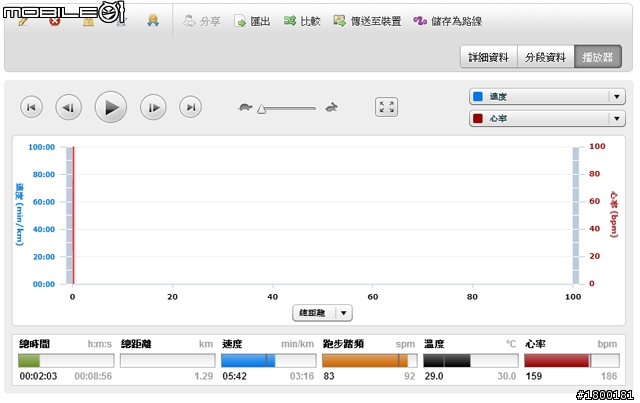Screen dimensions: 640x403
Task: Switch to the 分段資料 tab
Action: click(545, 57)
